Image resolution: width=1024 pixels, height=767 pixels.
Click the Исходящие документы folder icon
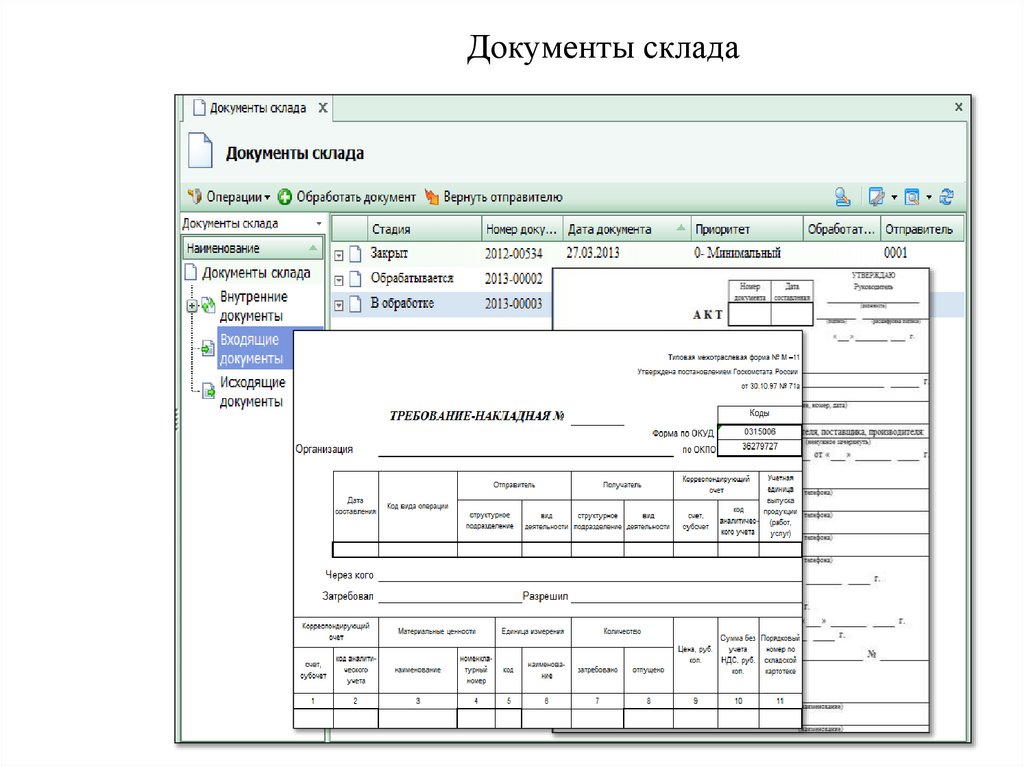(x=208, y=392)
